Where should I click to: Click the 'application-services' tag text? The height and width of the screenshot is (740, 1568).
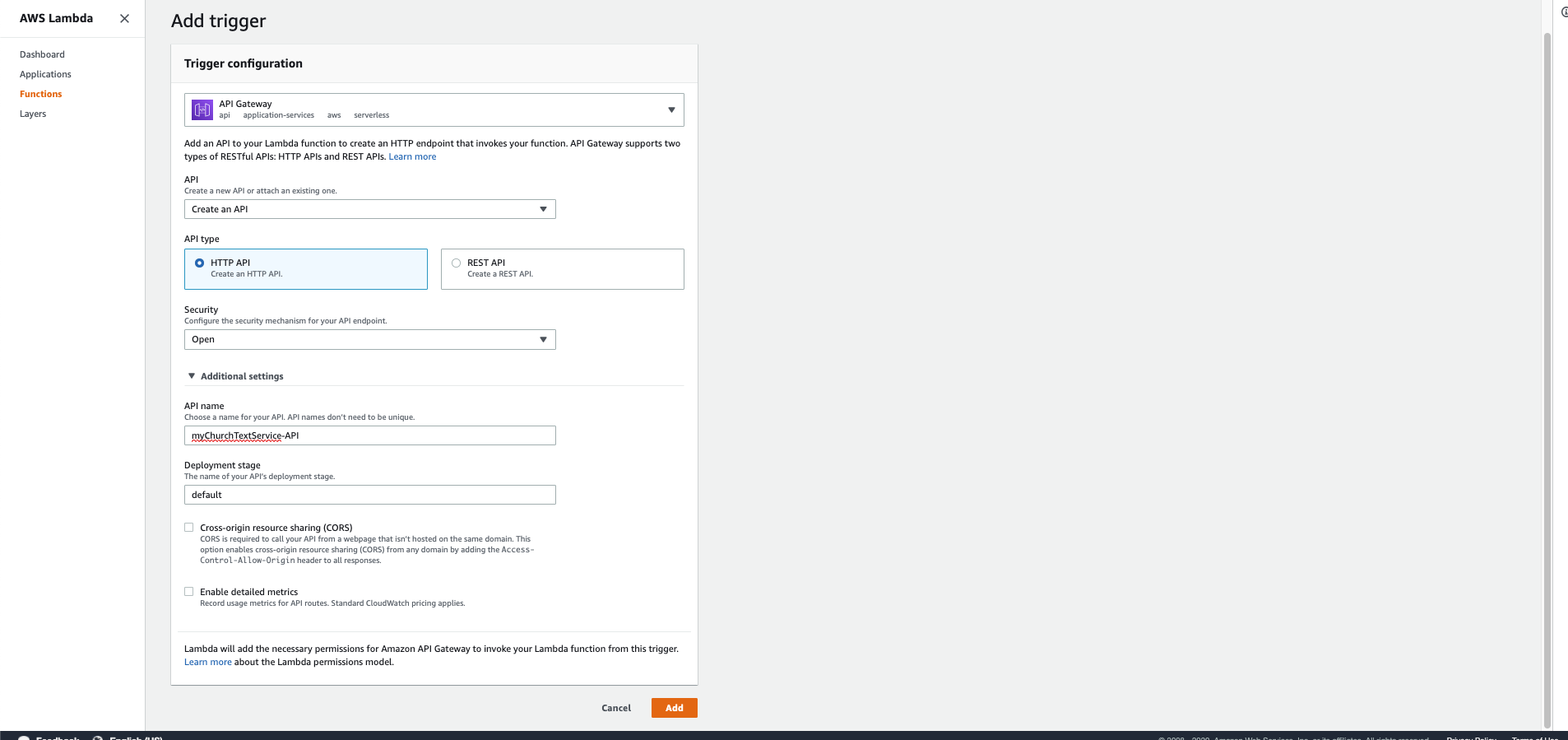[279, 115]
